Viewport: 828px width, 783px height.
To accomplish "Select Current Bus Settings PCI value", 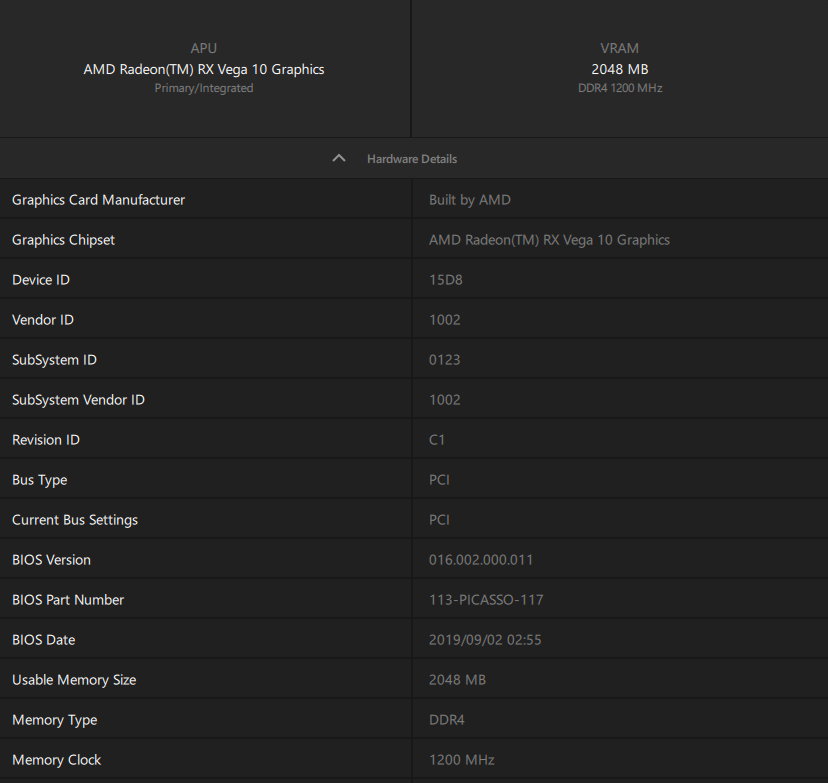I will click(x=439, y=520).
